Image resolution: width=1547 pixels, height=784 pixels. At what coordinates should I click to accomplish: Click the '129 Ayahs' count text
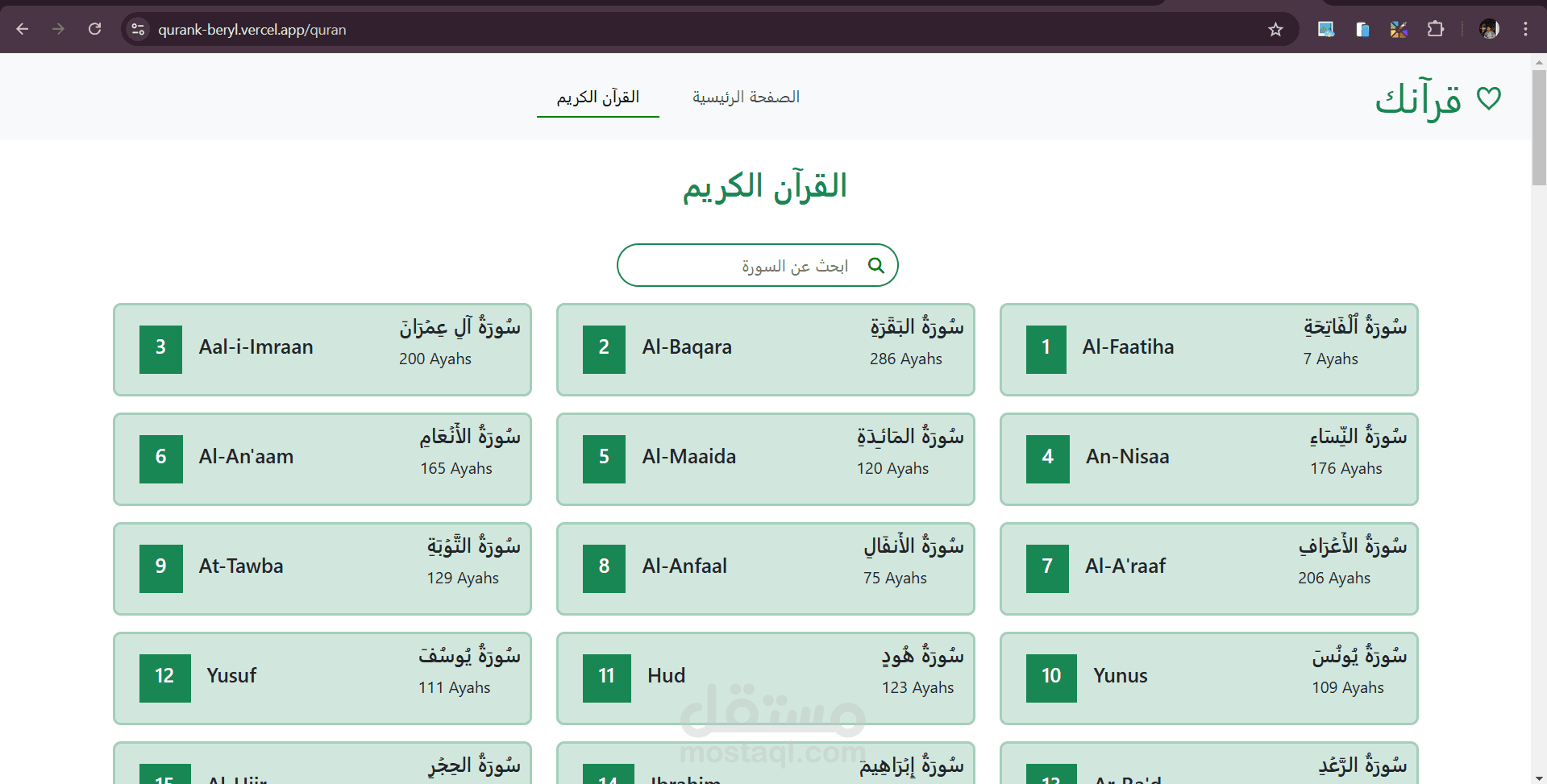(463, 579)
